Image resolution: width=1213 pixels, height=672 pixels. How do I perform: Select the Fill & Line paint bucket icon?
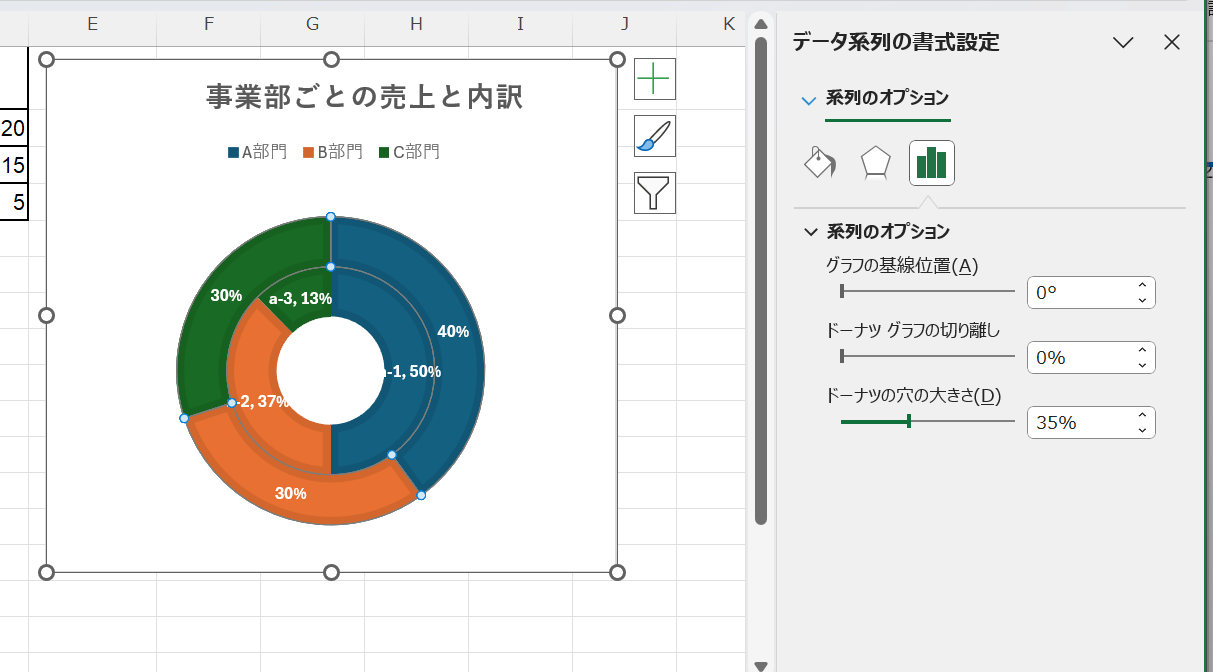pyautogui.click(x=820, y=163)
